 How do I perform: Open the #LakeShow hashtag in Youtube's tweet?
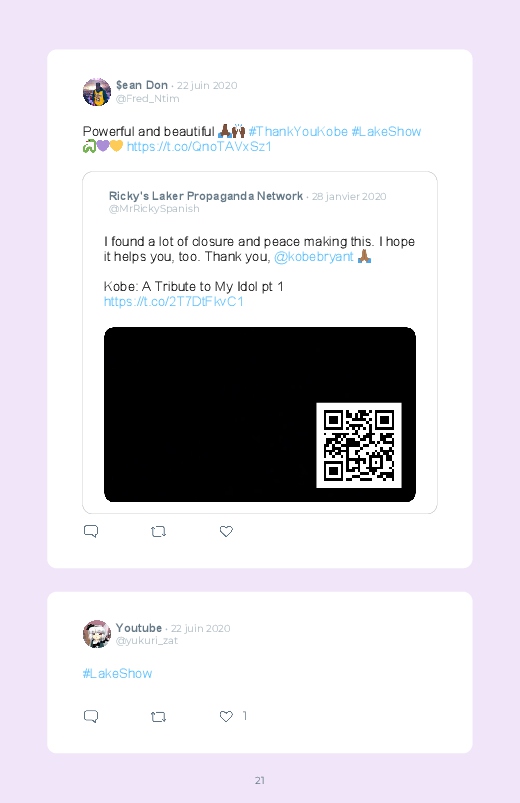point(117,673)
